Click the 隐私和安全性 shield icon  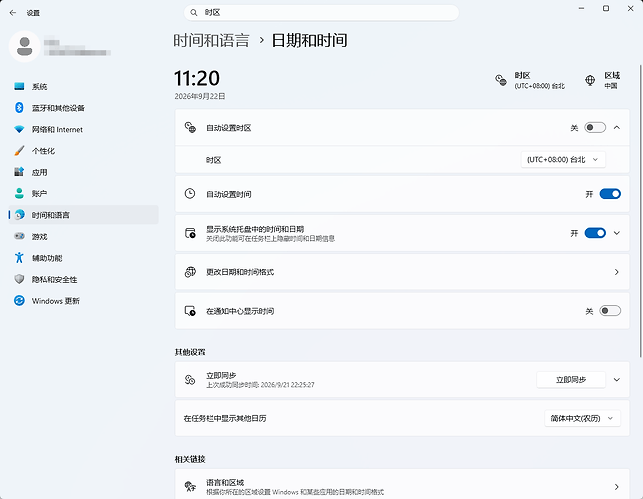19,279
